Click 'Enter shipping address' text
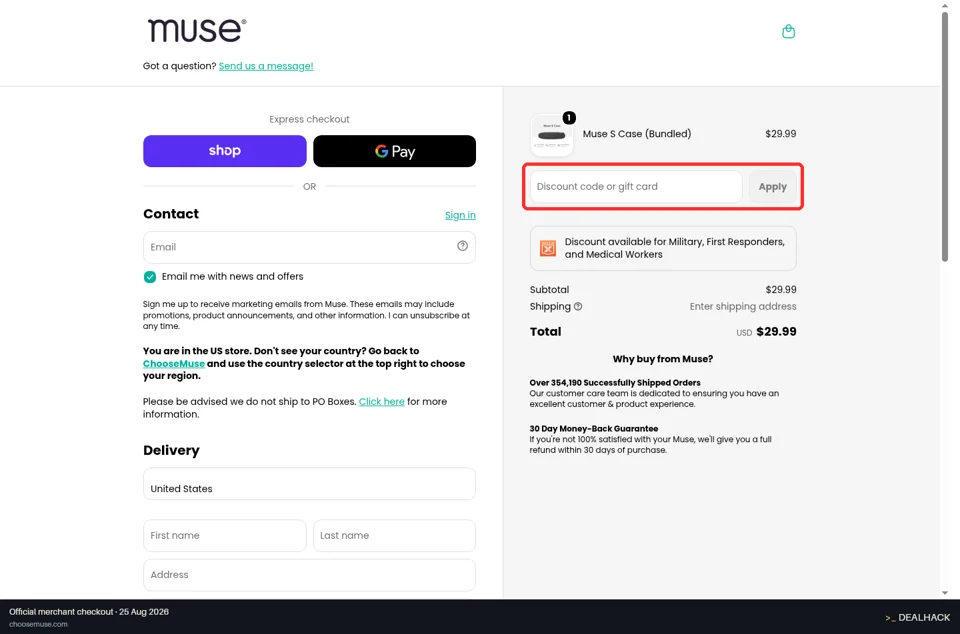The width and height of the screenshot is (960, 634). [x=743, y=307]
